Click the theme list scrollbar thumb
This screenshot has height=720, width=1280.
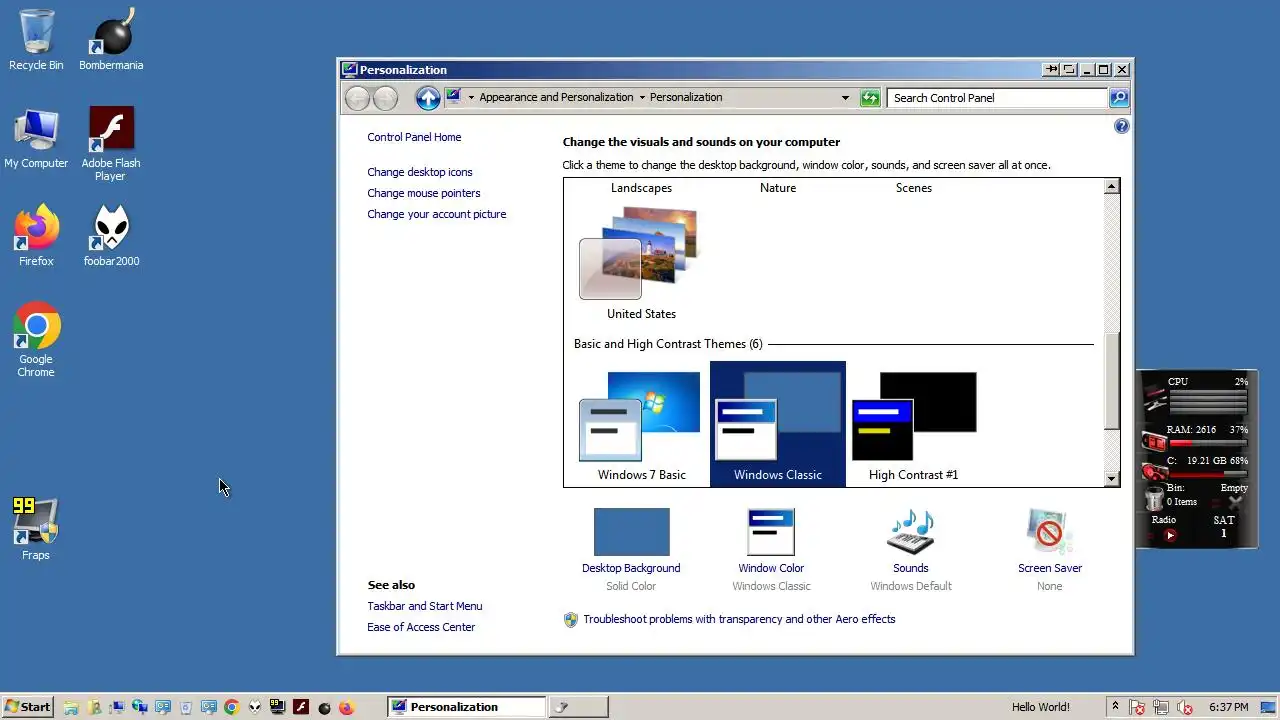[1111, 380]
